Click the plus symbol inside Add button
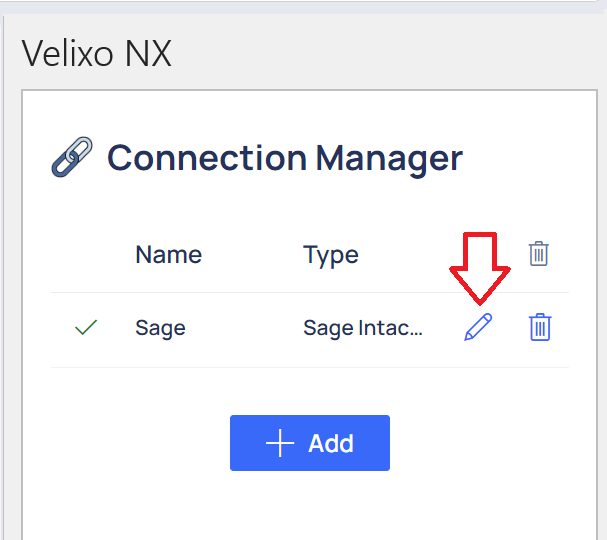The width and height of the screenshot is (607, 540). [280, 443]
